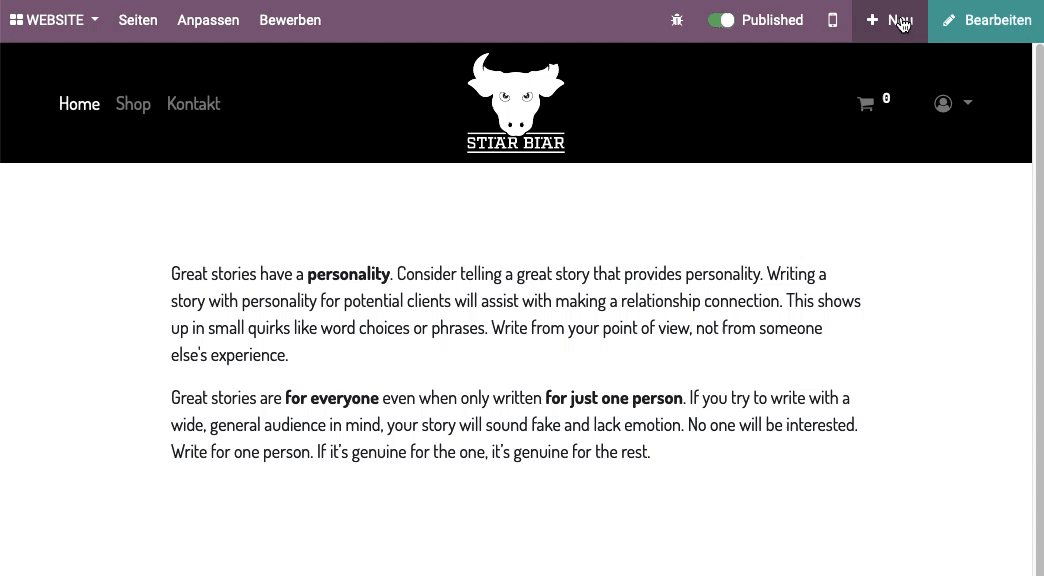Go to the Shop page link
The image size is (1044, 576).
coord(133,104)
